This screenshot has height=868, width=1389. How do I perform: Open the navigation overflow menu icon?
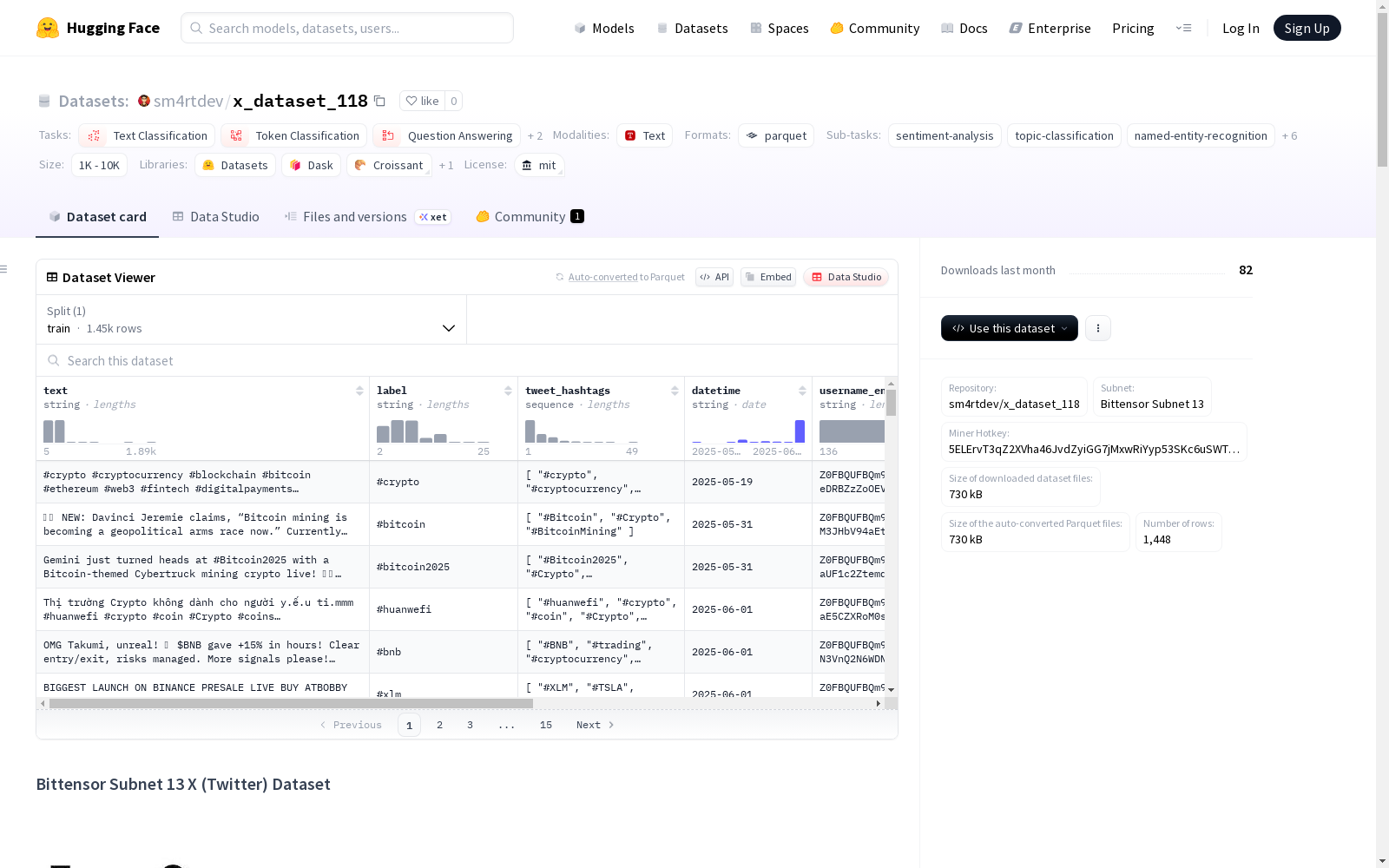point(1183,28)
